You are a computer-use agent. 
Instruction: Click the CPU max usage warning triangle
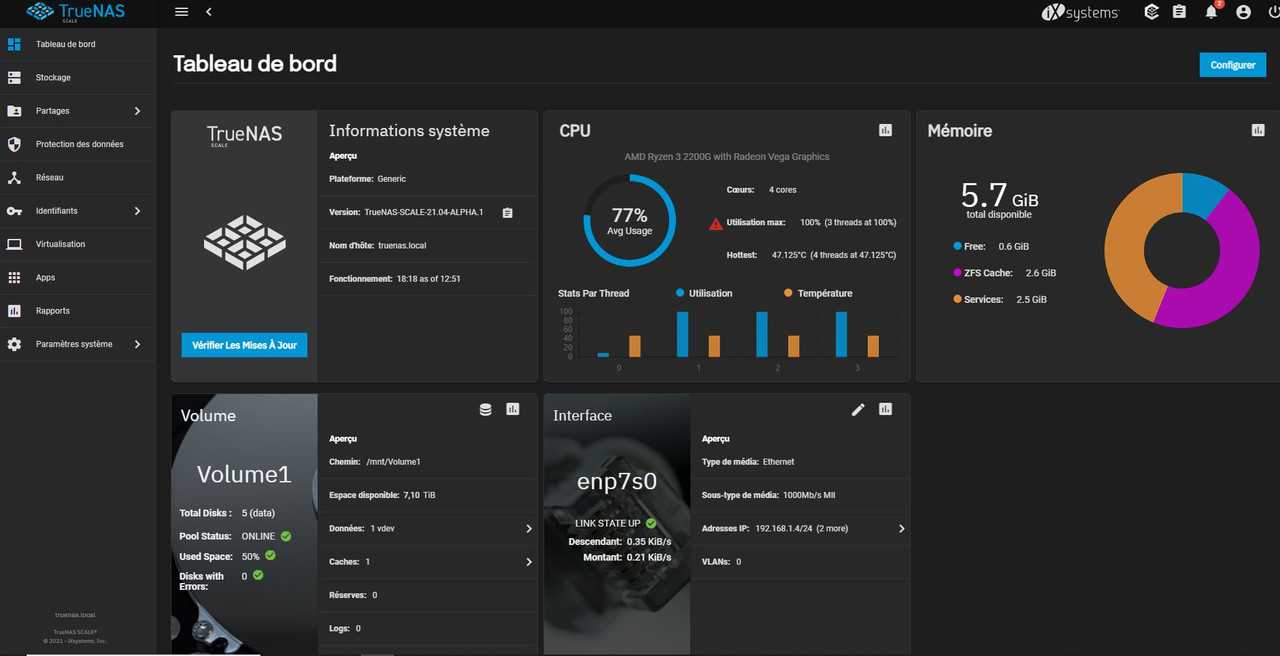point(716,223)
